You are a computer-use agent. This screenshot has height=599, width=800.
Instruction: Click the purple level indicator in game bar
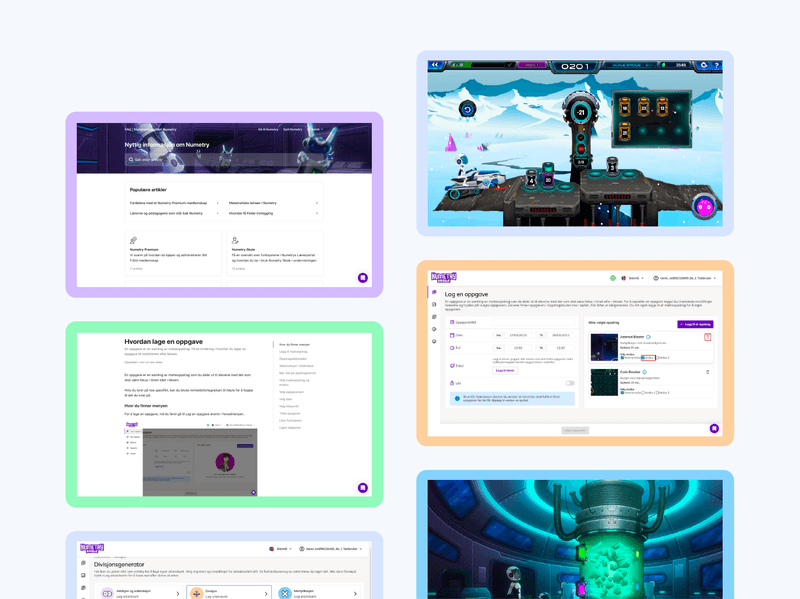click(x=532, y=65)
